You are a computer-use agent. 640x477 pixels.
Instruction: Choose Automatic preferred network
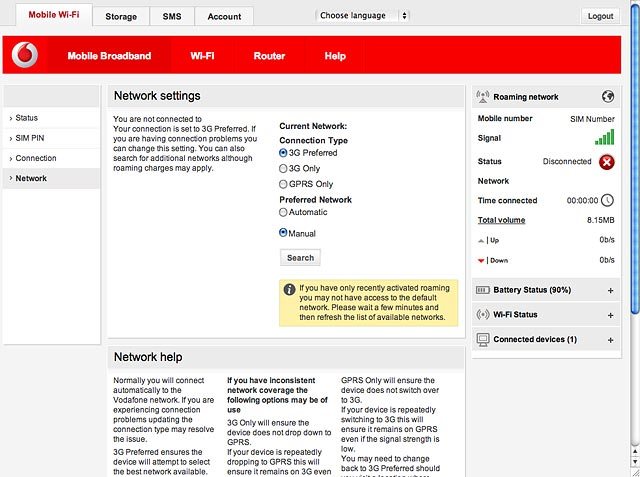(283, 212)
